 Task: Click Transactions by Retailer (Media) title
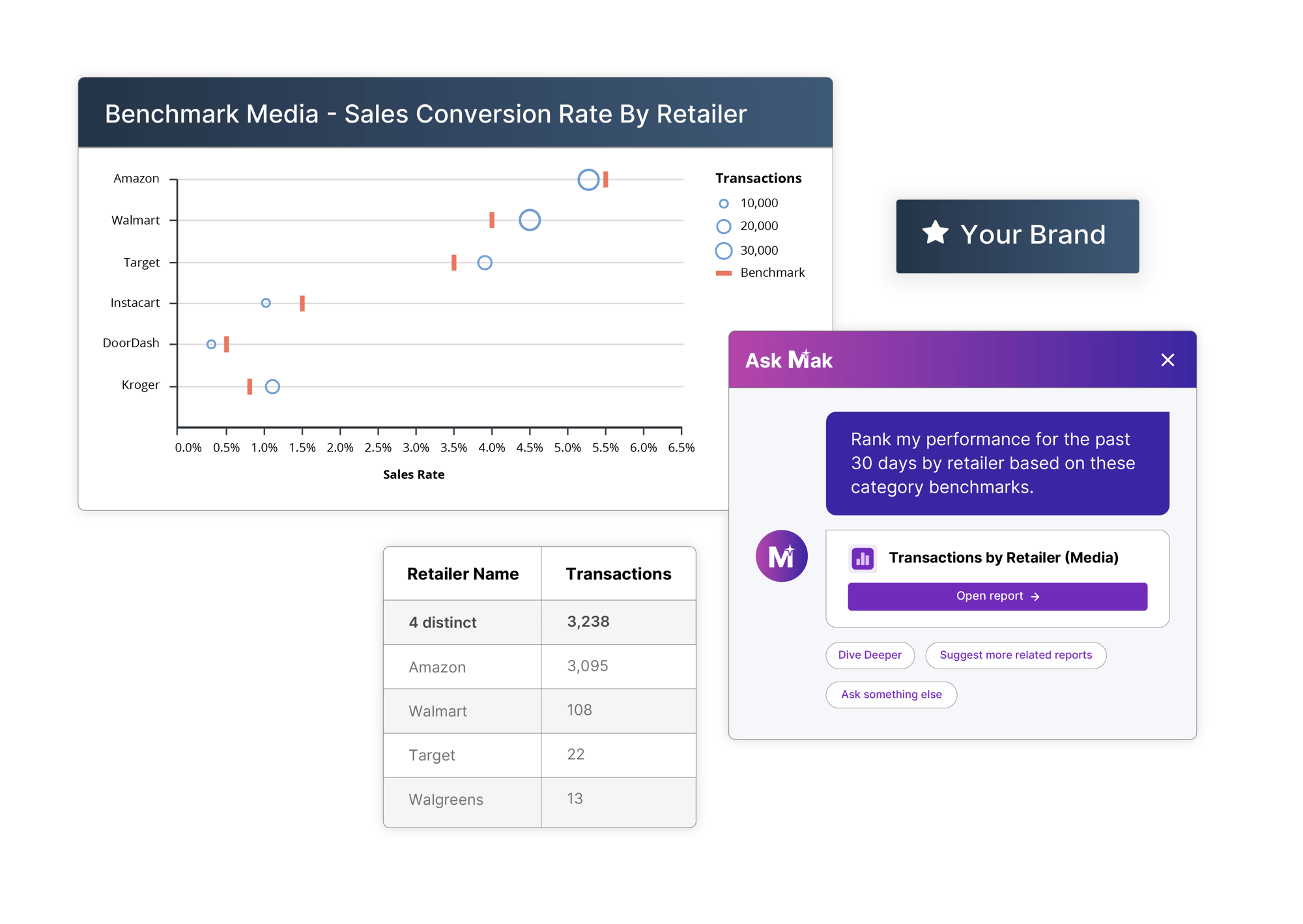pyautogui.click(x=1003, y=558)
